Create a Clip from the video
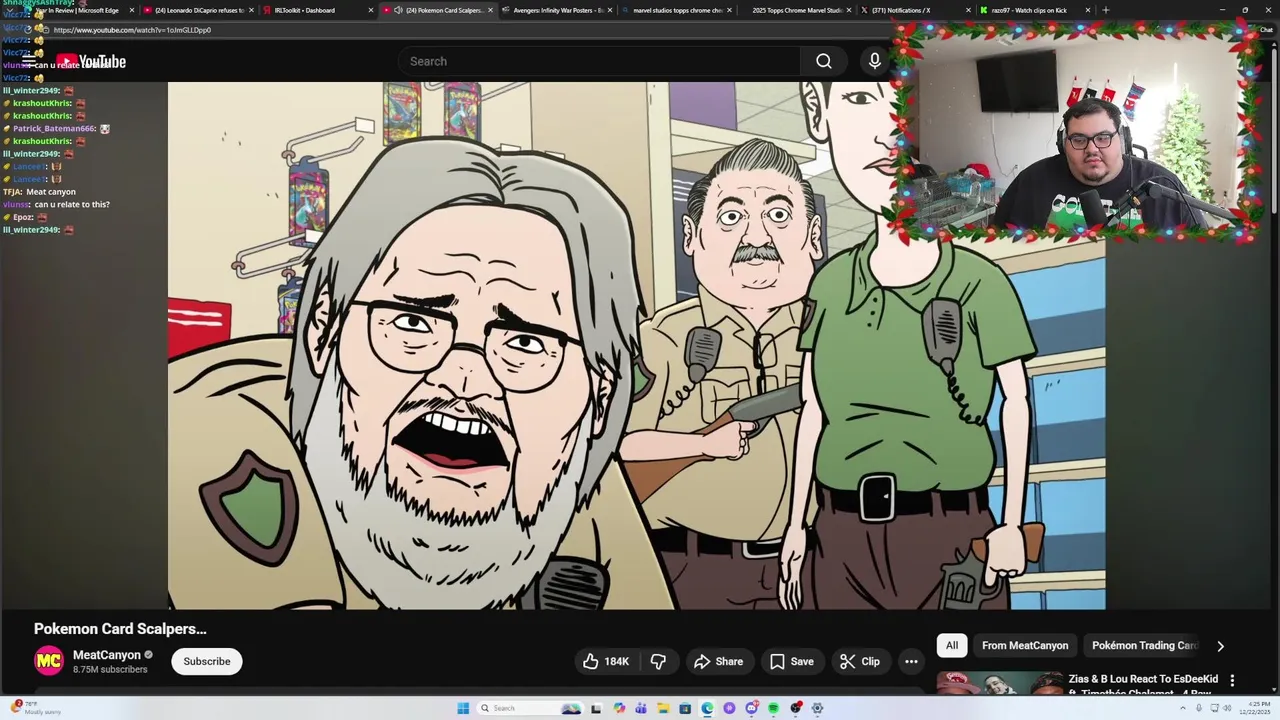This screenshot has width=1280, height=720. point(860,661)
